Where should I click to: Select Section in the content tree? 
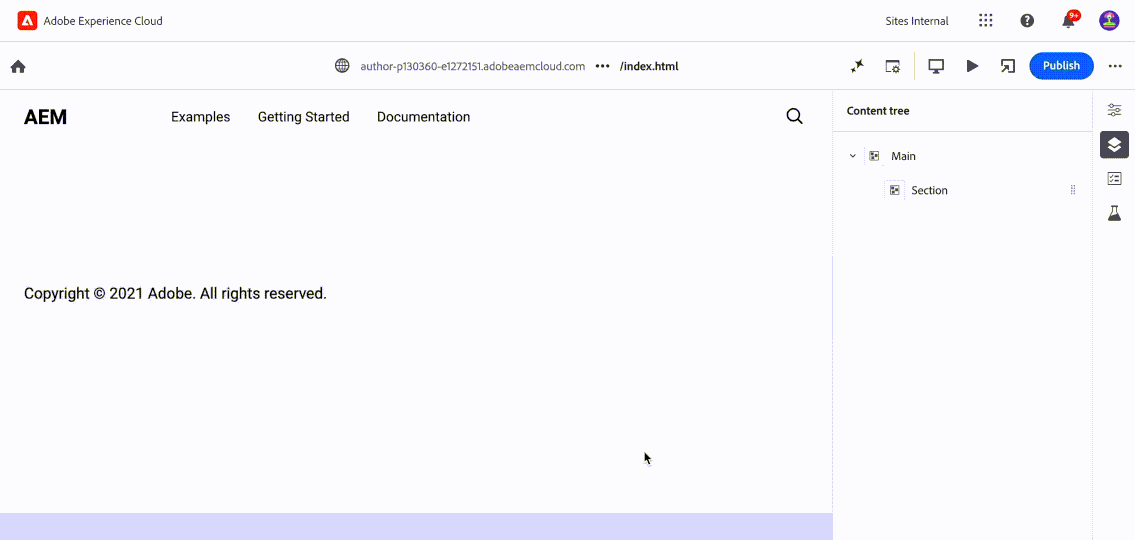click(x=929, y=190)
